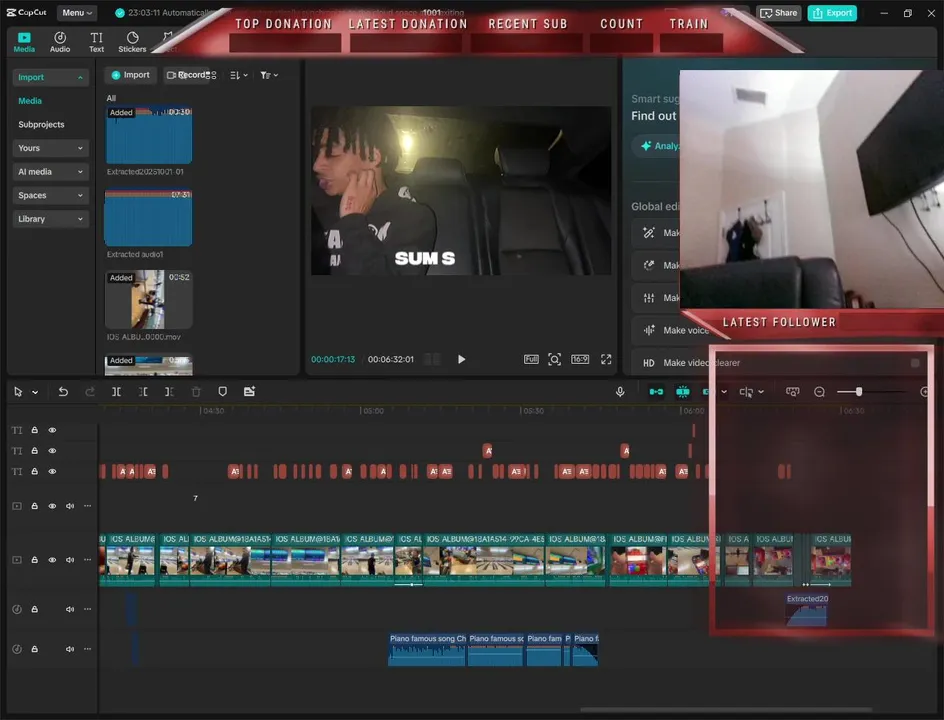Select the Extracted audio1 thumbnail
944x720 pixels.
(149, 218)
